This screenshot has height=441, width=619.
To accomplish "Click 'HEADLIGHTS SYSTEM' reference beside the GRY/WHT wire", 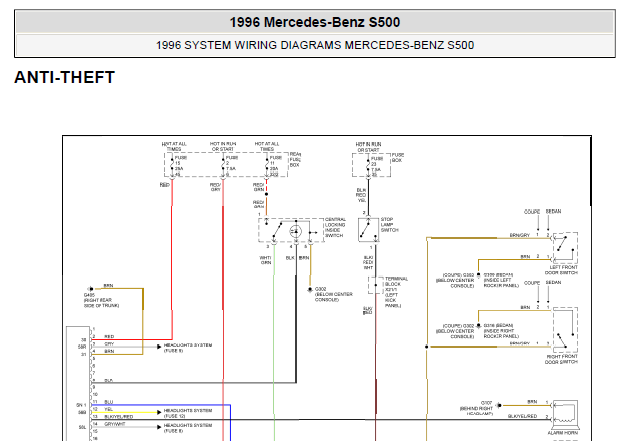I will tap(188, 428).
